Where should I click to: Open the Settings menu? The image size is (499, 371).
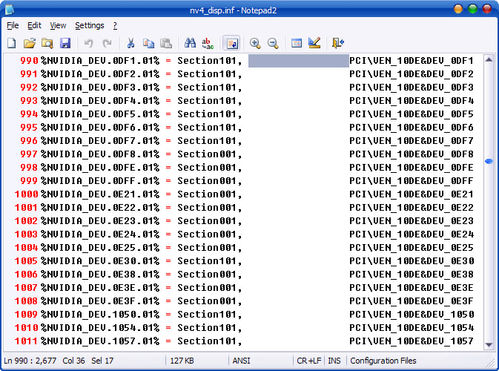(x=89, y=26)
